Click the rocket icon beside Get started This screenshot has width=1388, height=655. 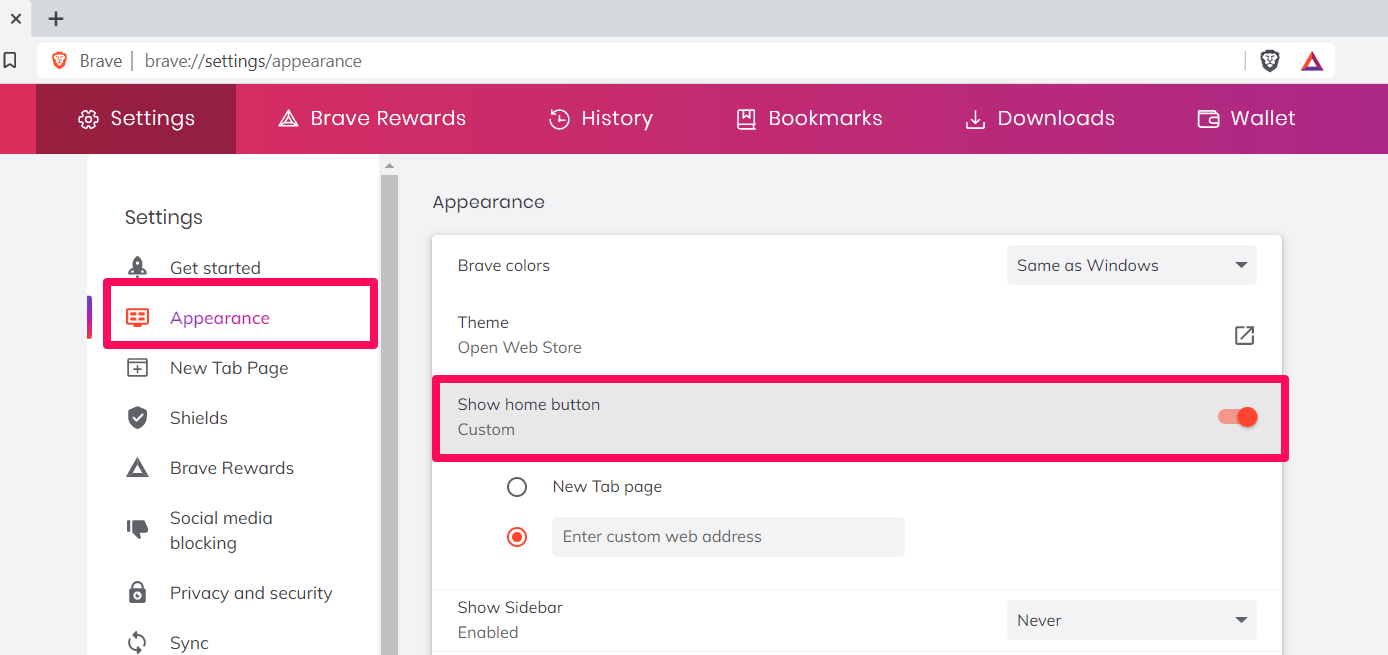click(138, 267)
